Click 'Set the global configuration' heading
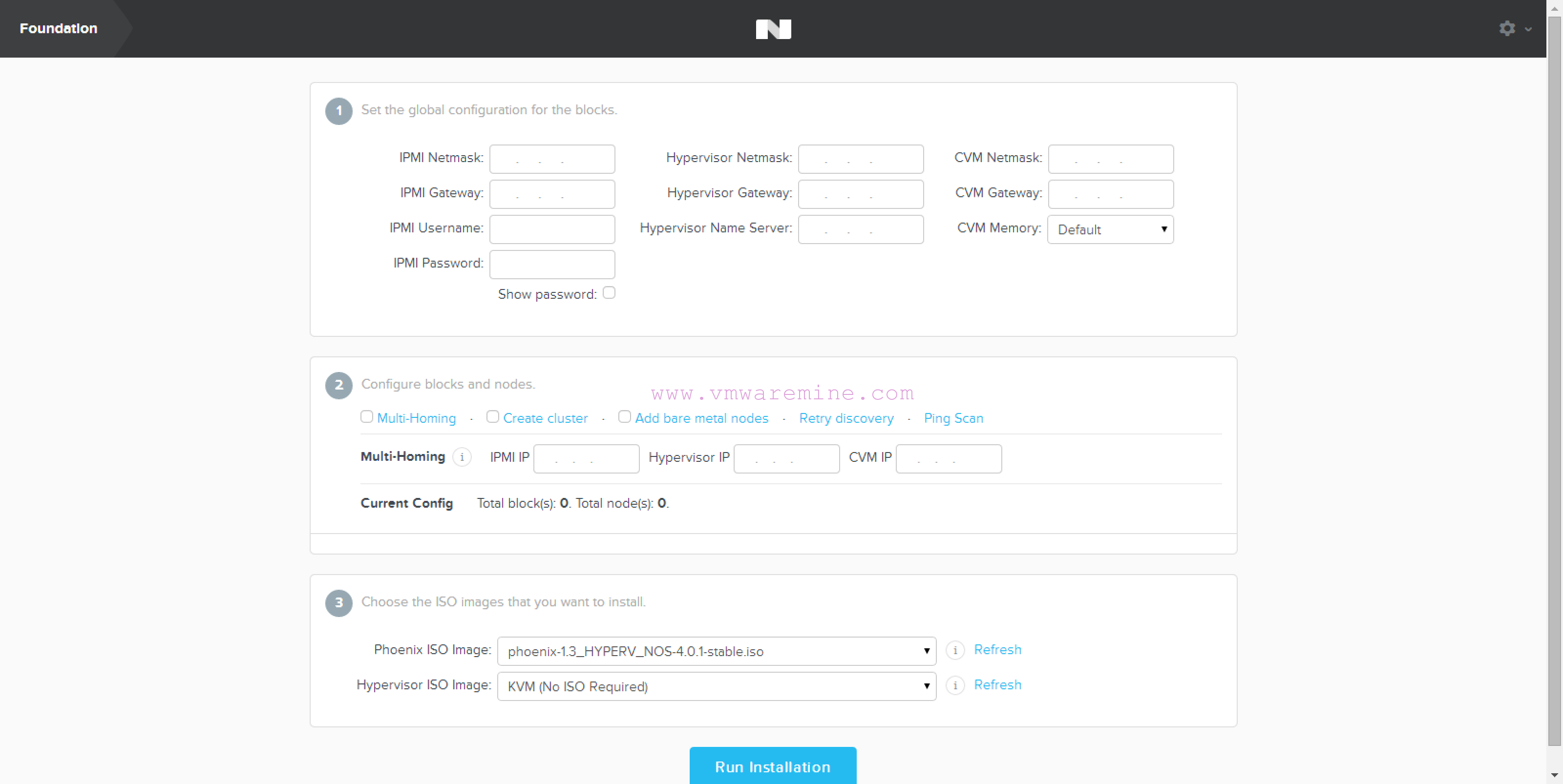The height and width of the screenshot is (784, 1563). (489, 110)
